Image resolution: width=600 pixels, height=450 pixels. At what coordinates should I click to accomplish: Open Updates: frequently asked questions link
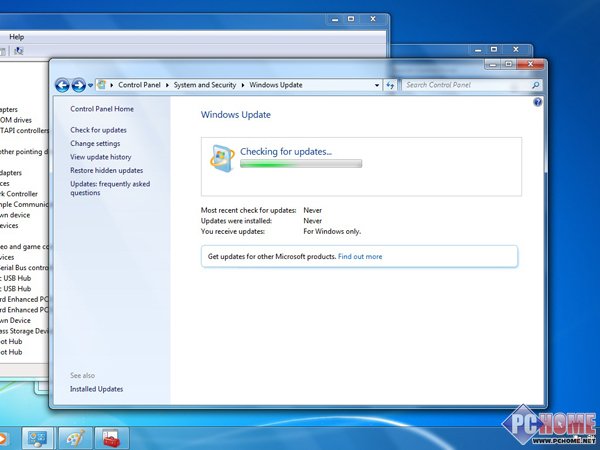point(110,188)
